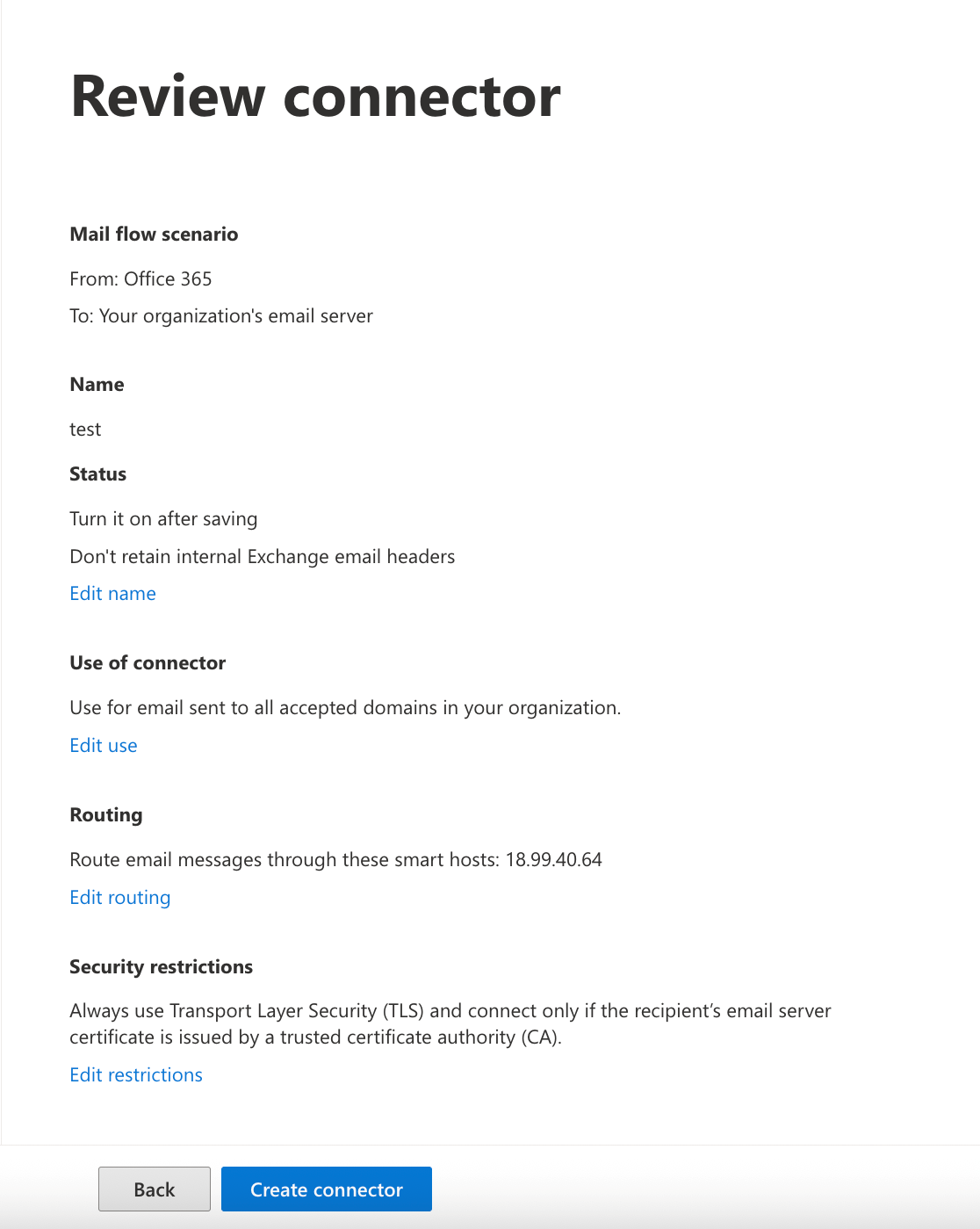Click 'To: Your organization's email server' line
This screenshot has width=980, height=1229.
click(x=221, y=316)
